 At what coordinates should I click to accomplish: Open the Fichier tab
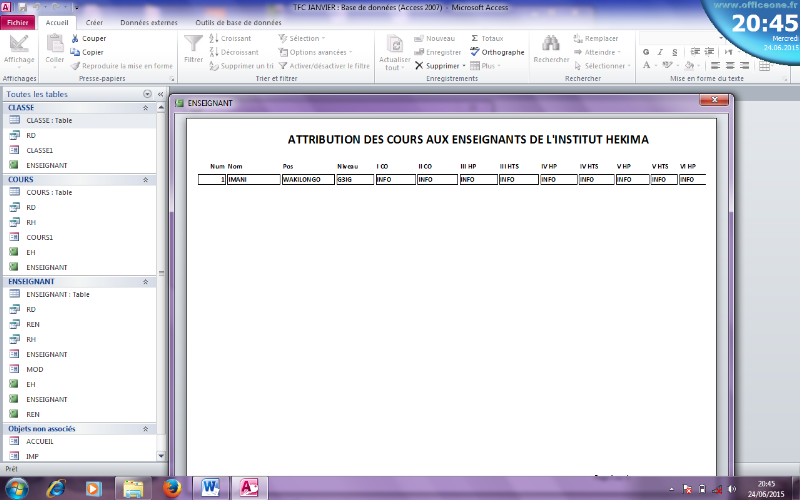click(x=20, y=21)
